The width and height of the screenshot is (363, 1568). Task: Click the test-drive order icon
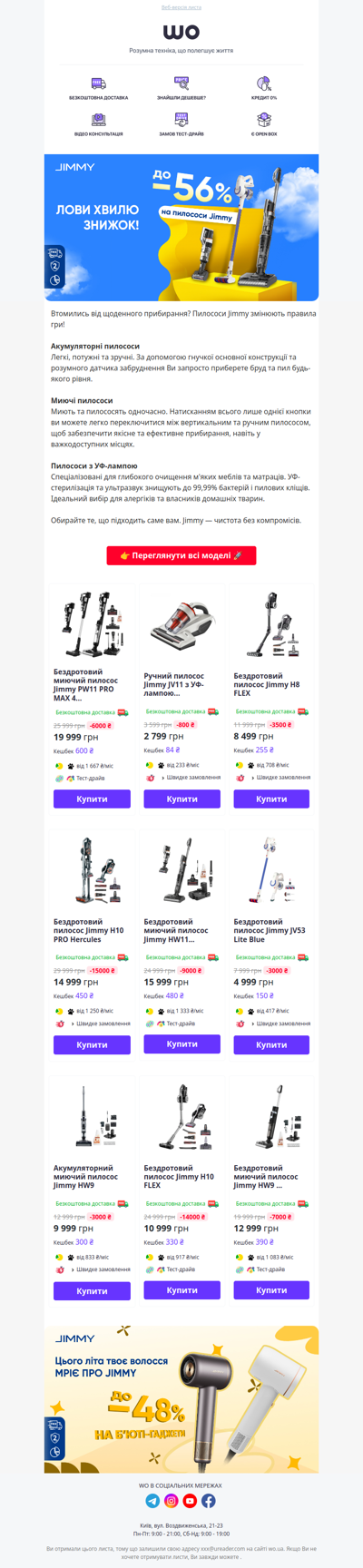[x=181, y=119]
